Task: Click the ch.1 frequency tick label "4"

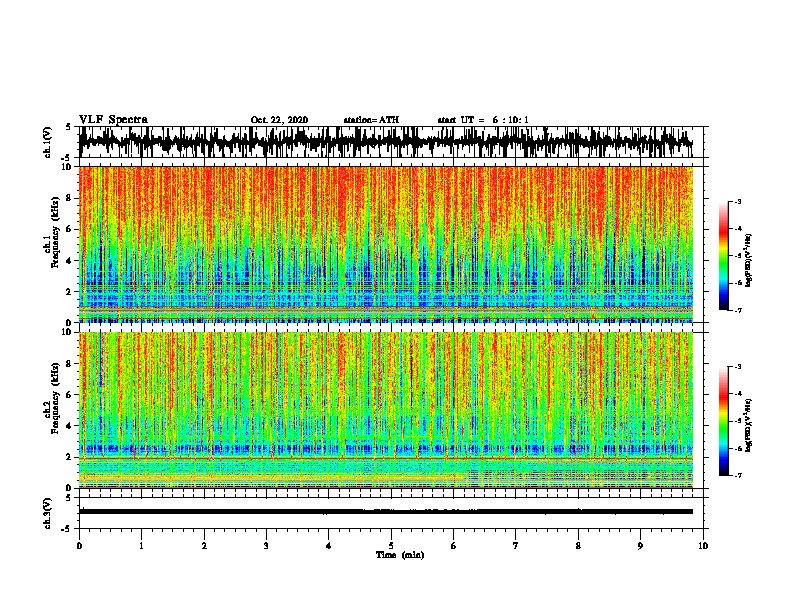Action: tap(71, 261)
